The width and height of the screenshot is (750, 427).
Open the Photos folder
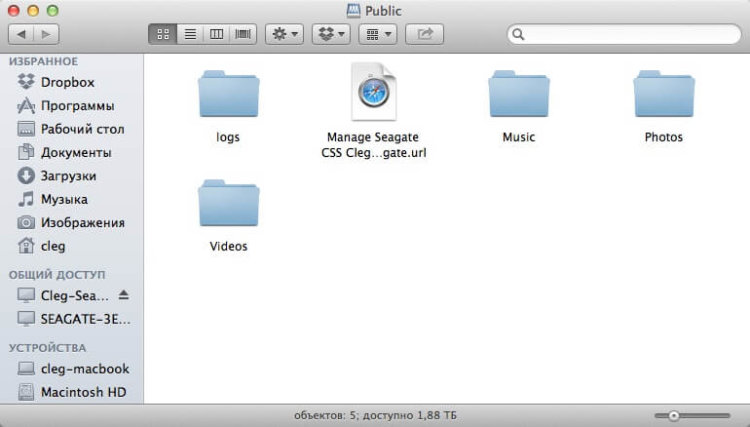663,97
